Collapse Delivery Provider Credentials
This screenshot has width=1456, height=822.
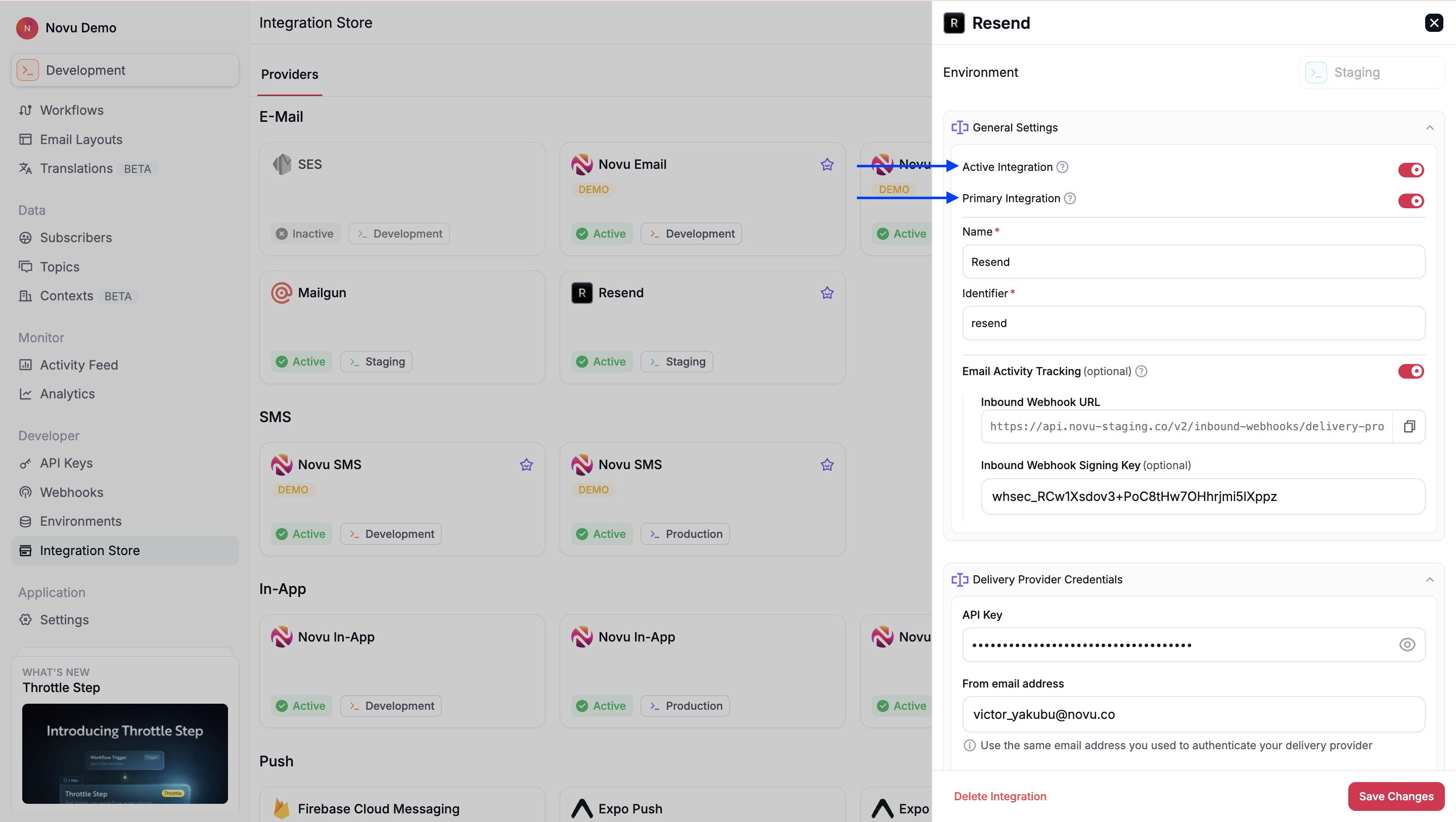click(x=1430, y=579)
